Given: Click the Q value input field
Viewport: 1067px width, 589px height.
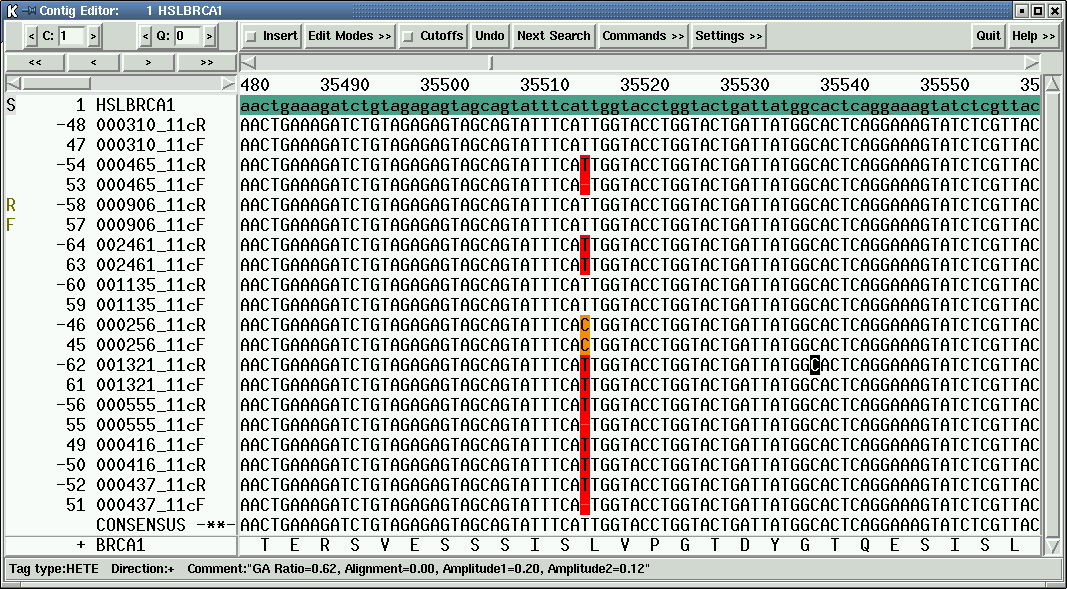Looking at the screenshot, I should 187,36.
